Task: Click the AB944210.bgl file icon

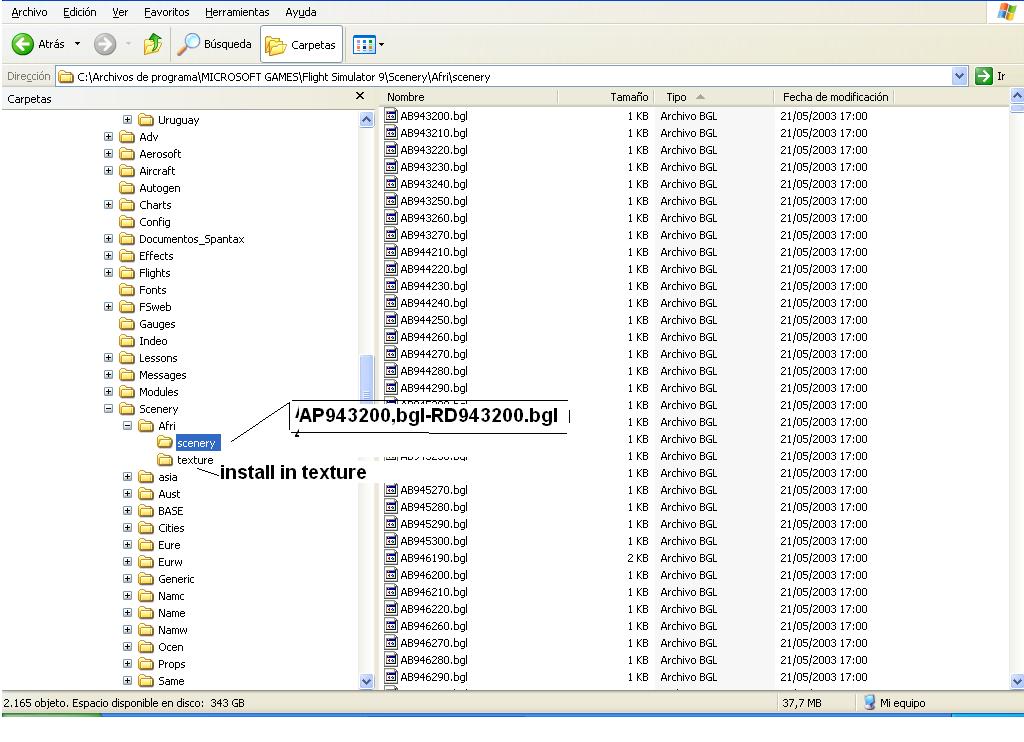Action: (391, 251)
